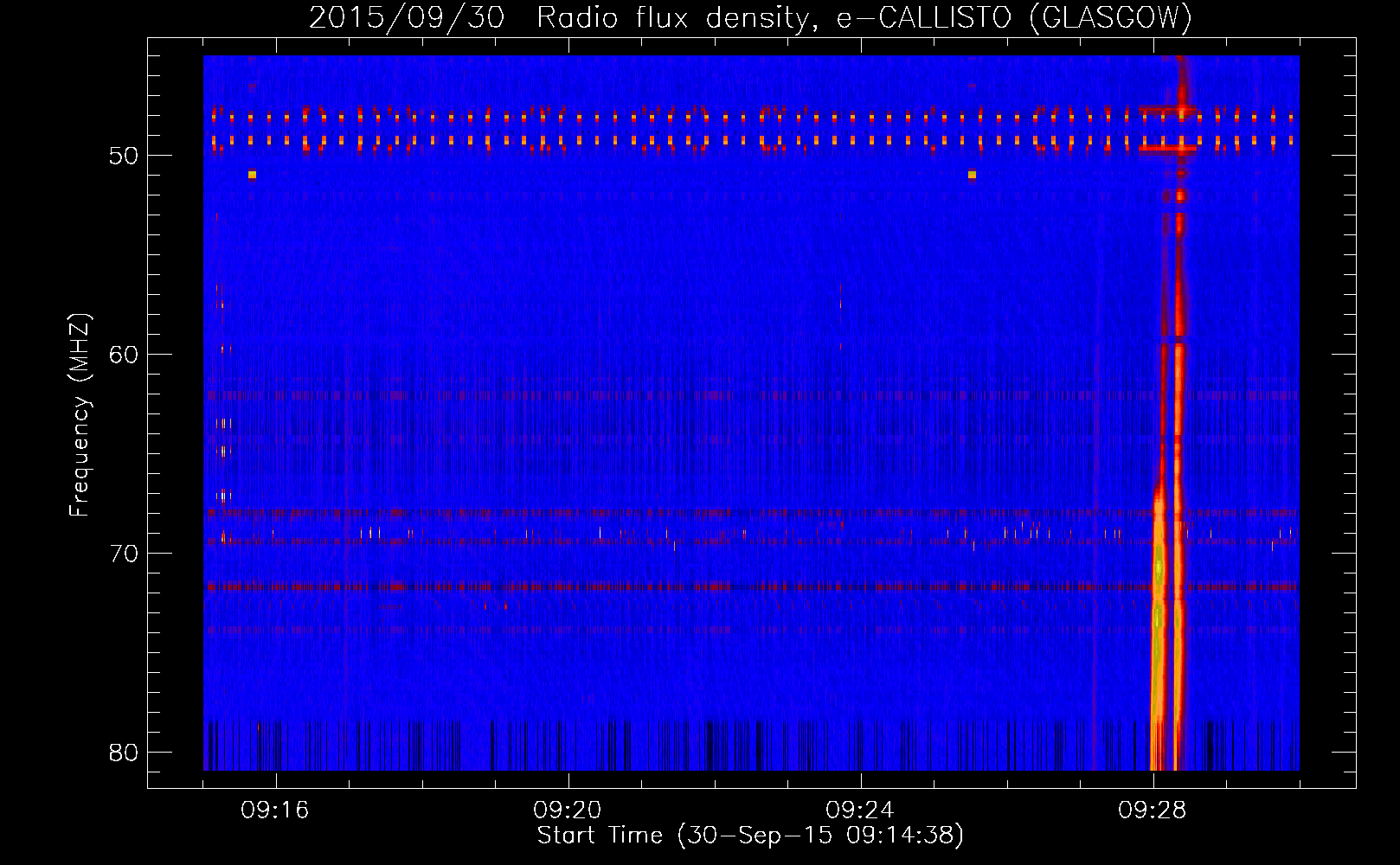Click the plot title 'Radio flux density, e-CALLISTO (GLASGOW)'
The height and width of the screenshot is (865, 1400).
(x=864, y=17)
